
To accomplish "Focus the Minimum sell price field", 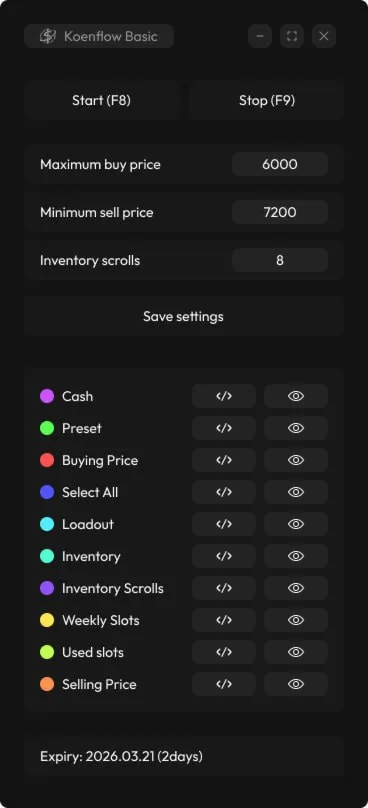I will pyautogui.click(x=280, y=212).
